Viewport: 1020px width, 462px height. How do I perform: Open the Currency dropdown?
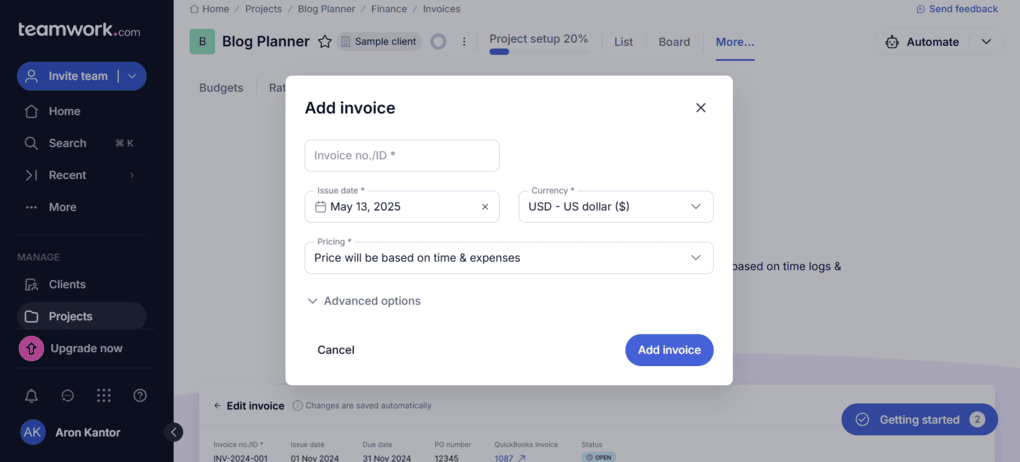pyautogui.click(x=616, y=207)
